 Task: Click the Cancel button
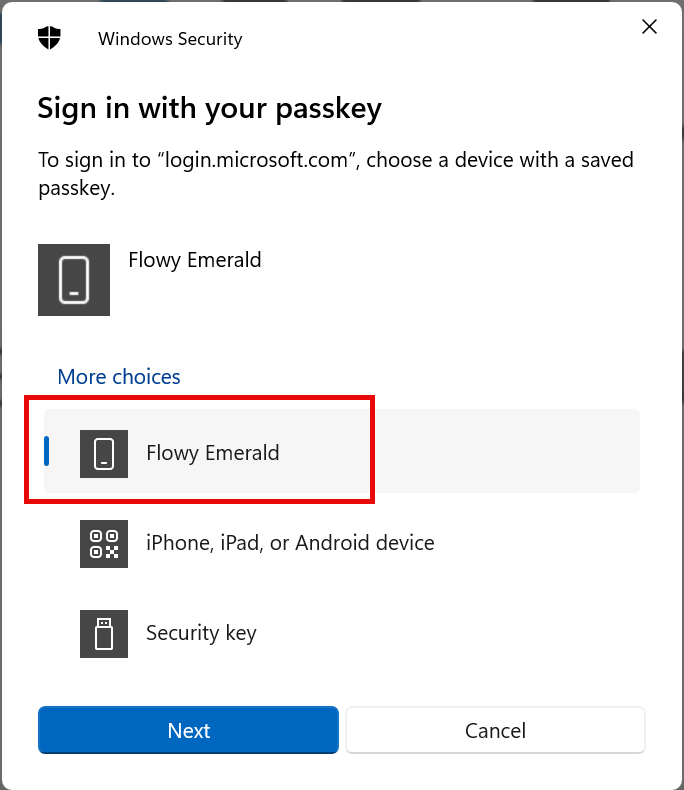495,730
